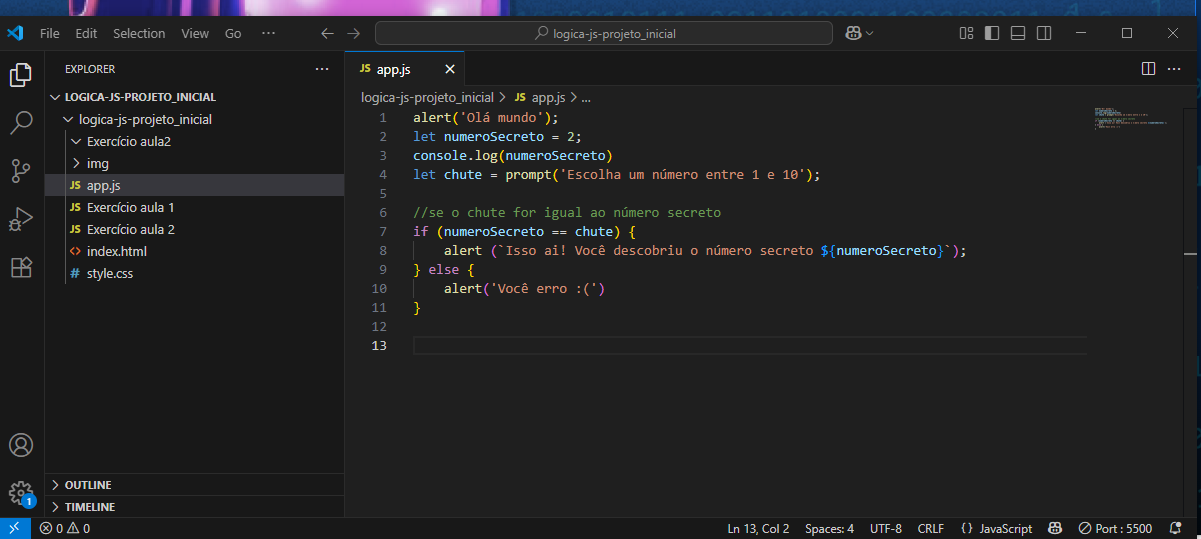The height and width of the screenshot is (539, 1201).
Task: Click the EXPLORER panel title
Action: tap(90, 69)
